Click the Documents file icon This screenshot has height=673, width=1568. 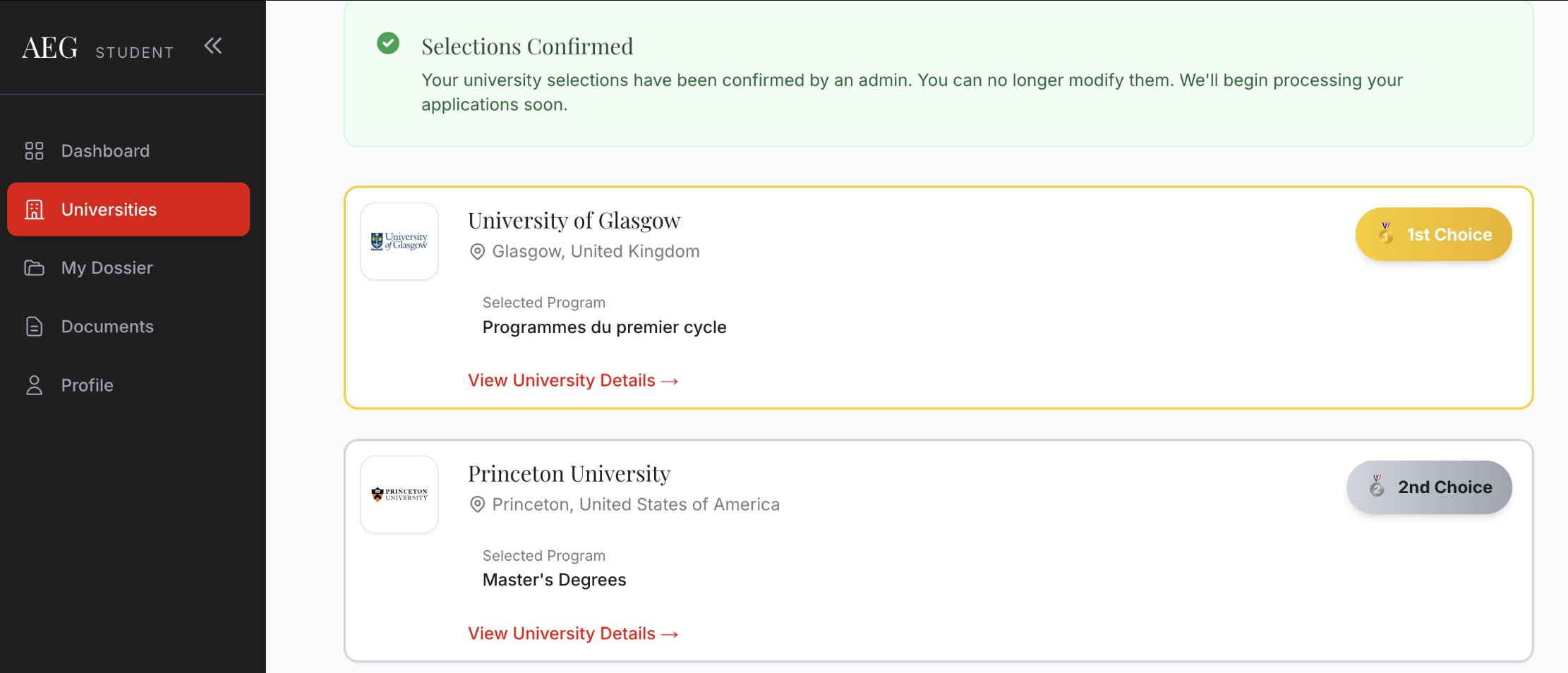[x=34, y=327]
